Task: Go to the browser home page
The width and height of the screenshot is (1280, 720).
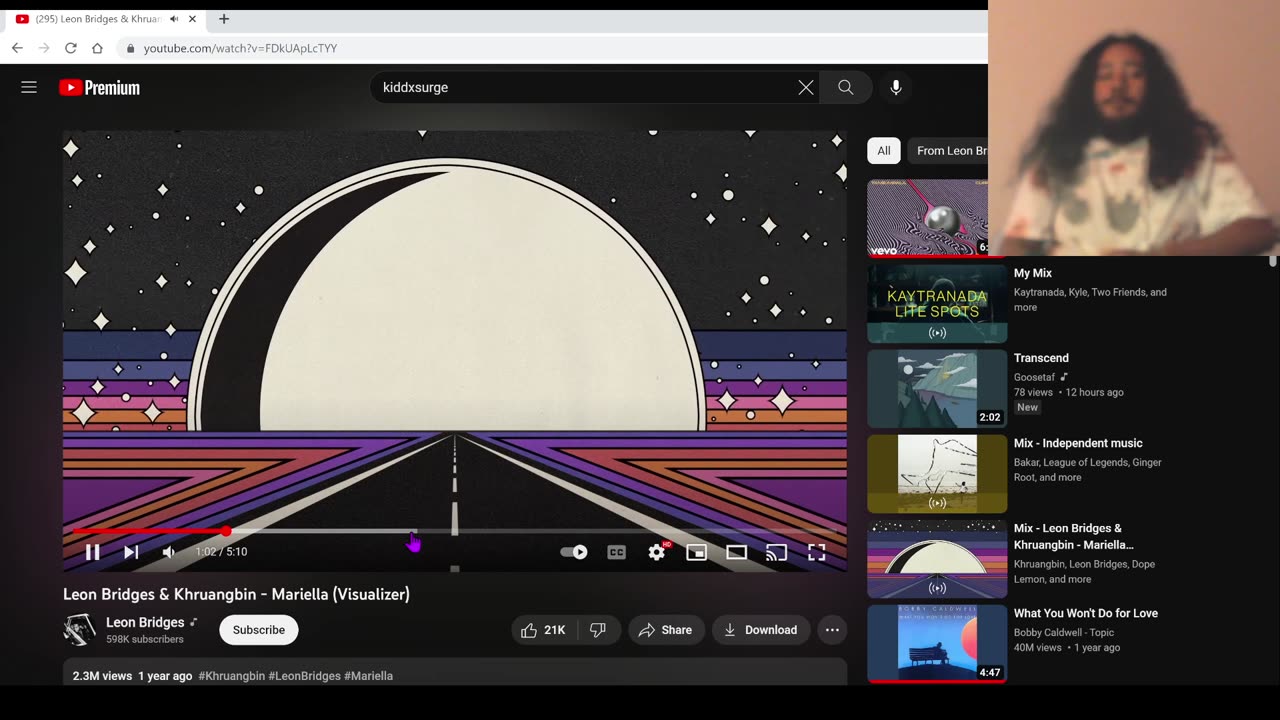Action: (x=97, y=48)
